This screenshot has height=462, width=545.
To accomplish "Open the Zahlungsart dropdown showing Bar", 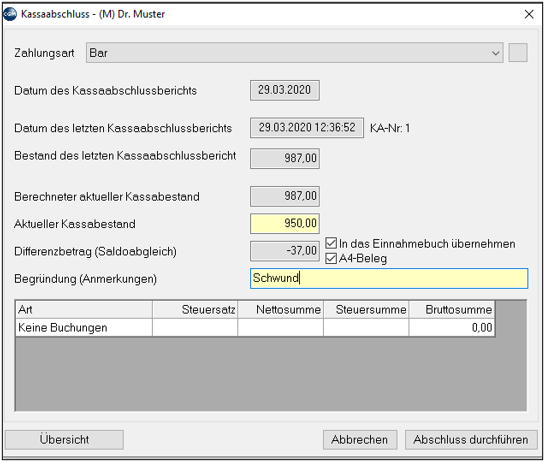I will tap(294, 53).
